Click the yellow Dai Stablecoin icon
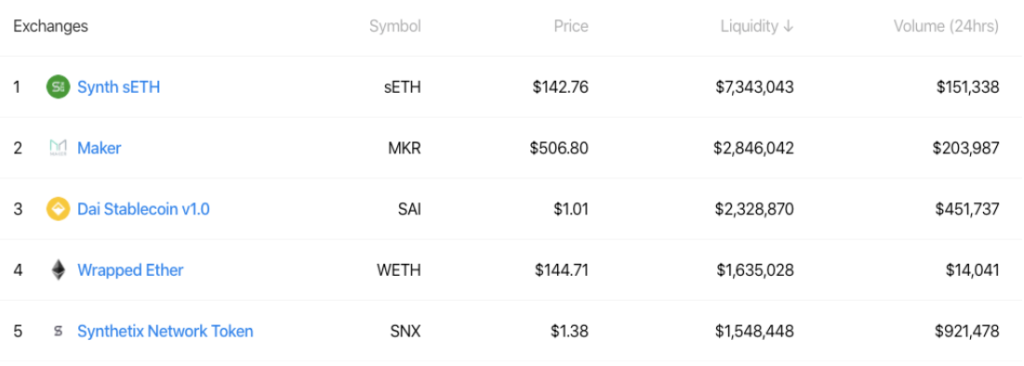 pyautogui.click(x=57, y=209)
